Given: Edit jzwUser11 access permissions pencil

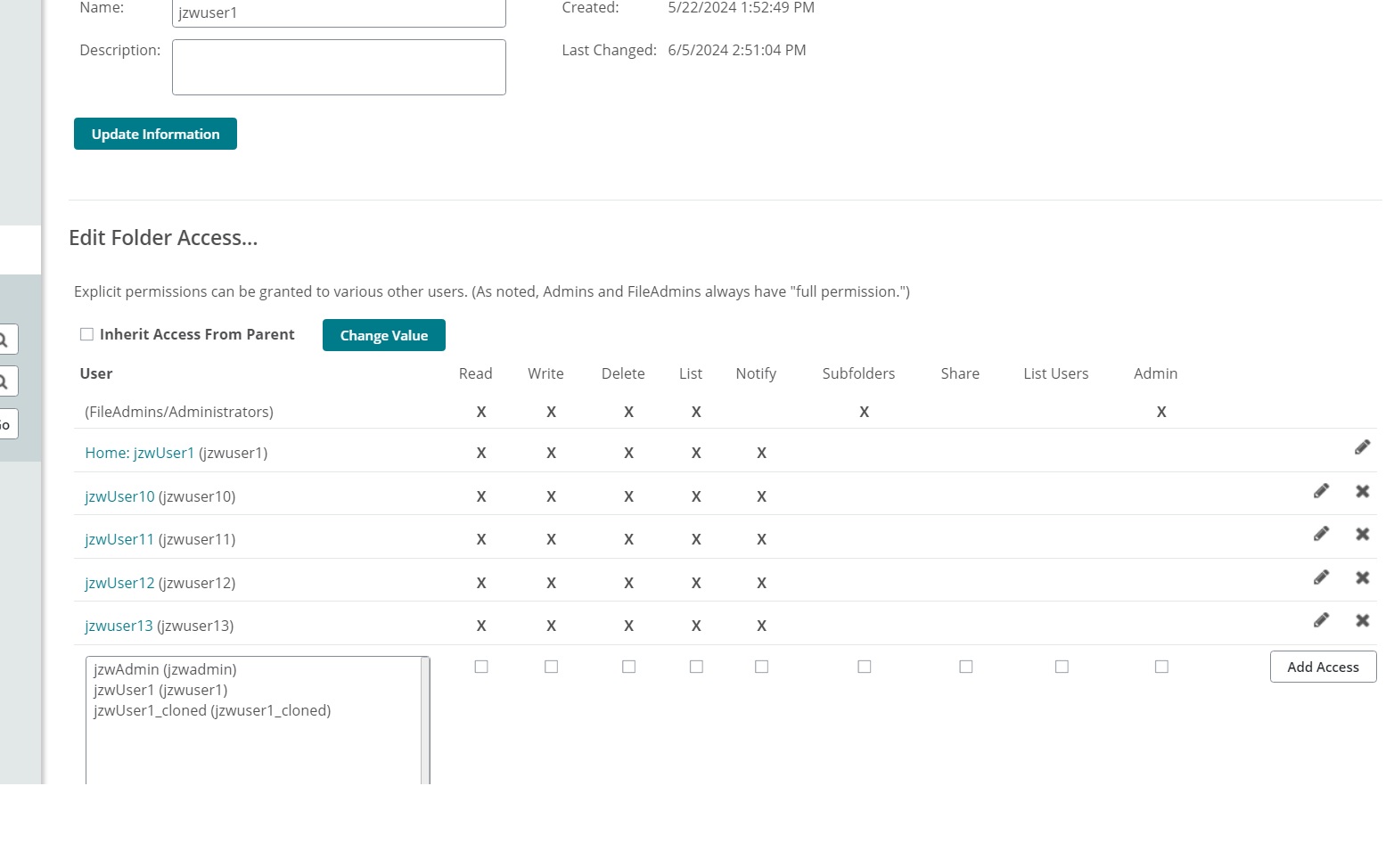Looking at the screenshot, I should pyautogui.click(x=1321, y=534).
